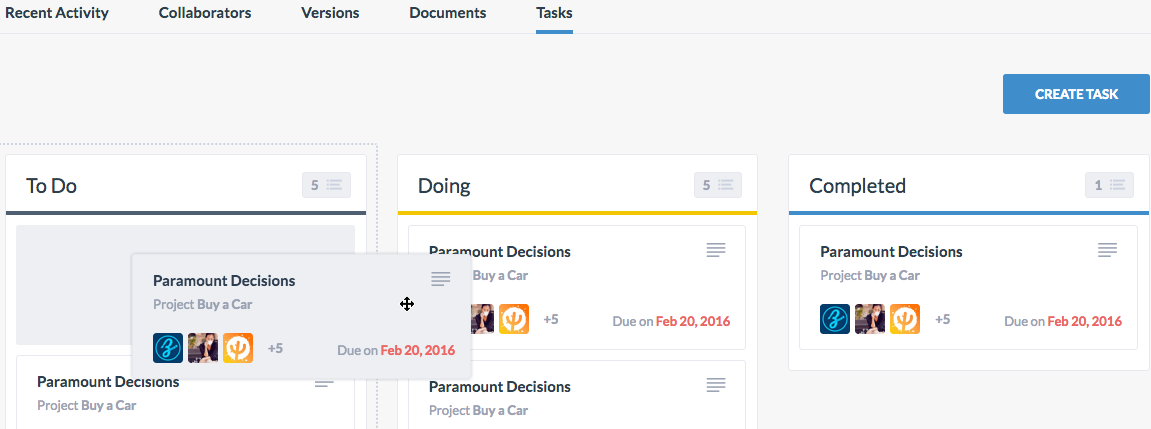
Task: Click the orange avatar in the Doing card
Action: click(514, 320)
